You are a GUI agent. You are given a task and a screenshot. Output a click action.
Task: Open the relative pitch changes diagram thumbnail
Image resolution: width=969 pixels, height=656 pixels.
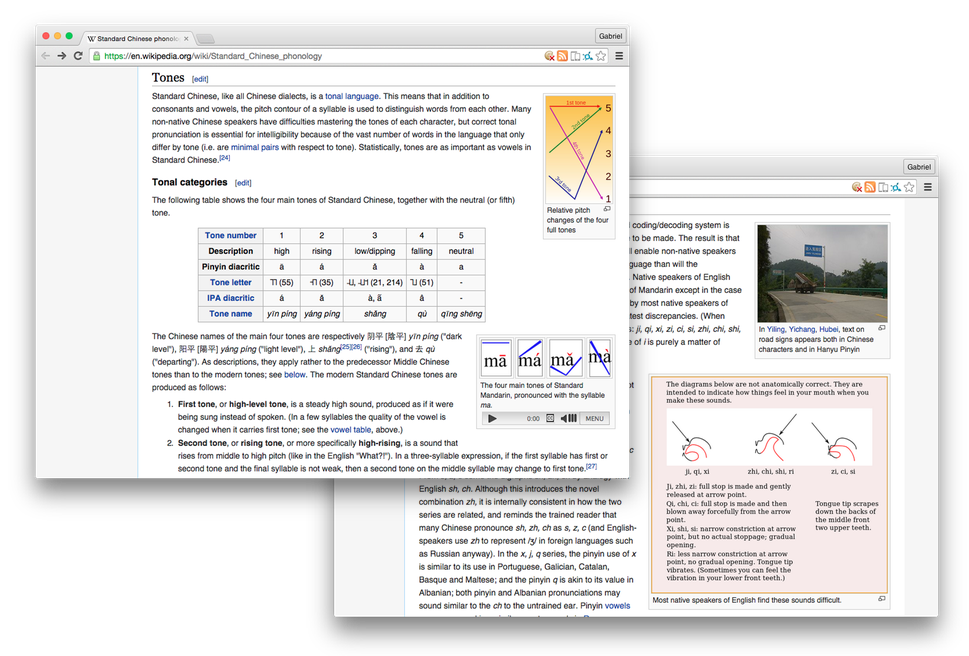click(x=579, y=149)
